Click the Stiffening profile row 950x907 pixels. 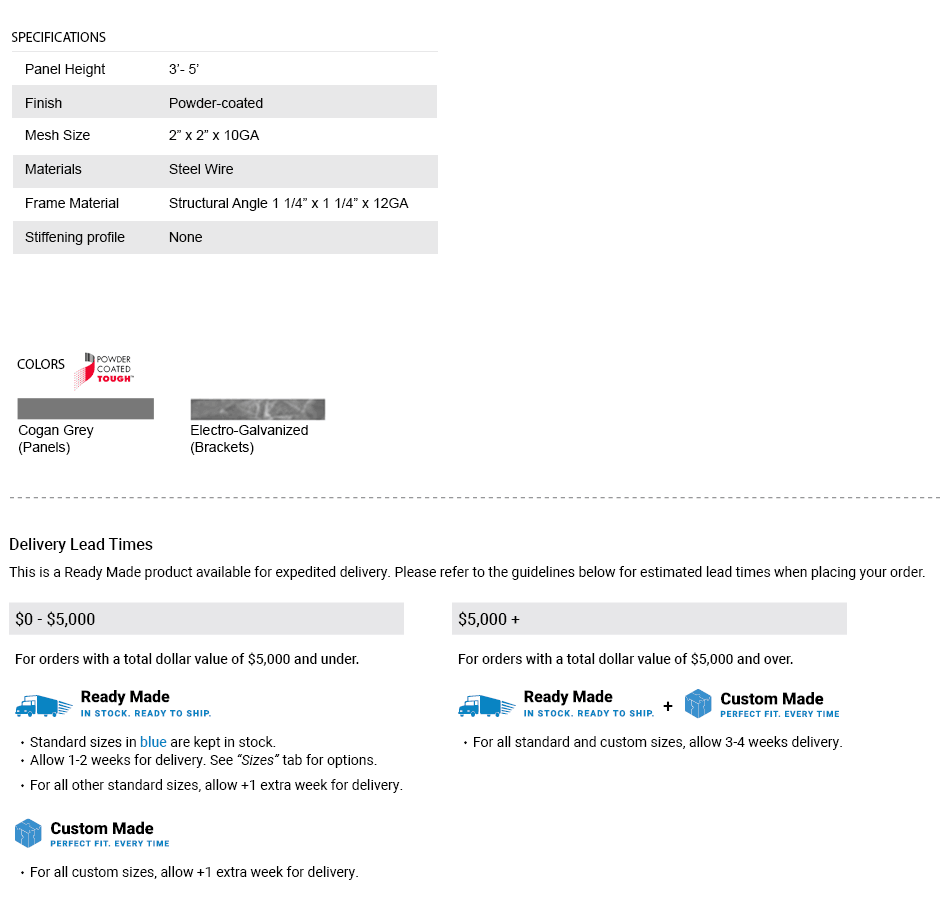click(224, 237)
